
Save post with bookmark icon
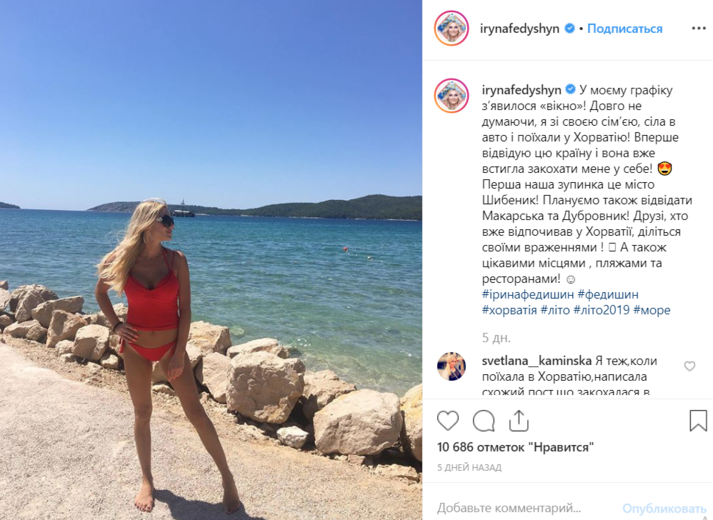pos(698,420)
